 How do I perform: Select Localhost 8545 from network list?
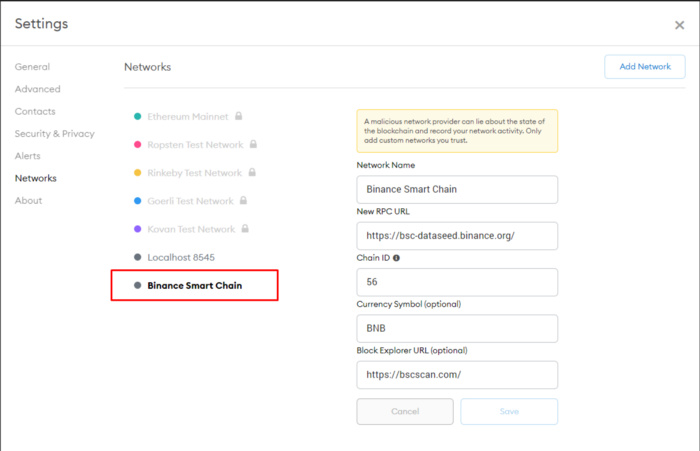[x=180, y=257]
